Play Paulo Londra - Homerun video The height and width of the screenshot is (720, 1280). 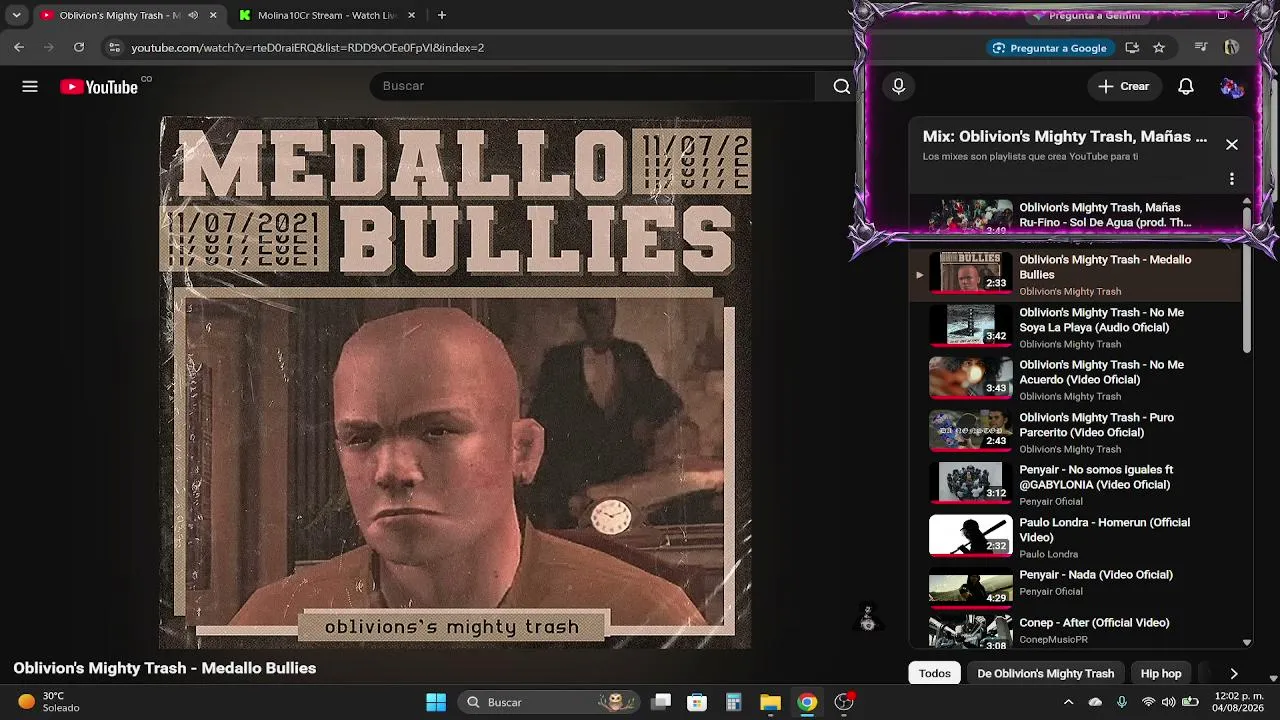tap(1075, 537)
